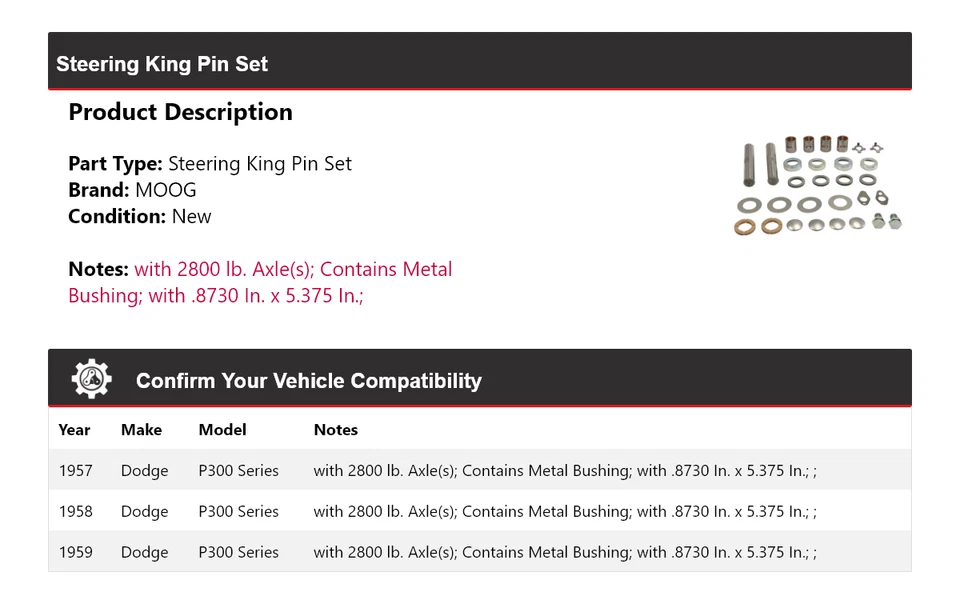Screen dimensions: 960x604
Task: Click P300 Series in the 1958 row
Action: pyautogui.click(x=238, y=511)
